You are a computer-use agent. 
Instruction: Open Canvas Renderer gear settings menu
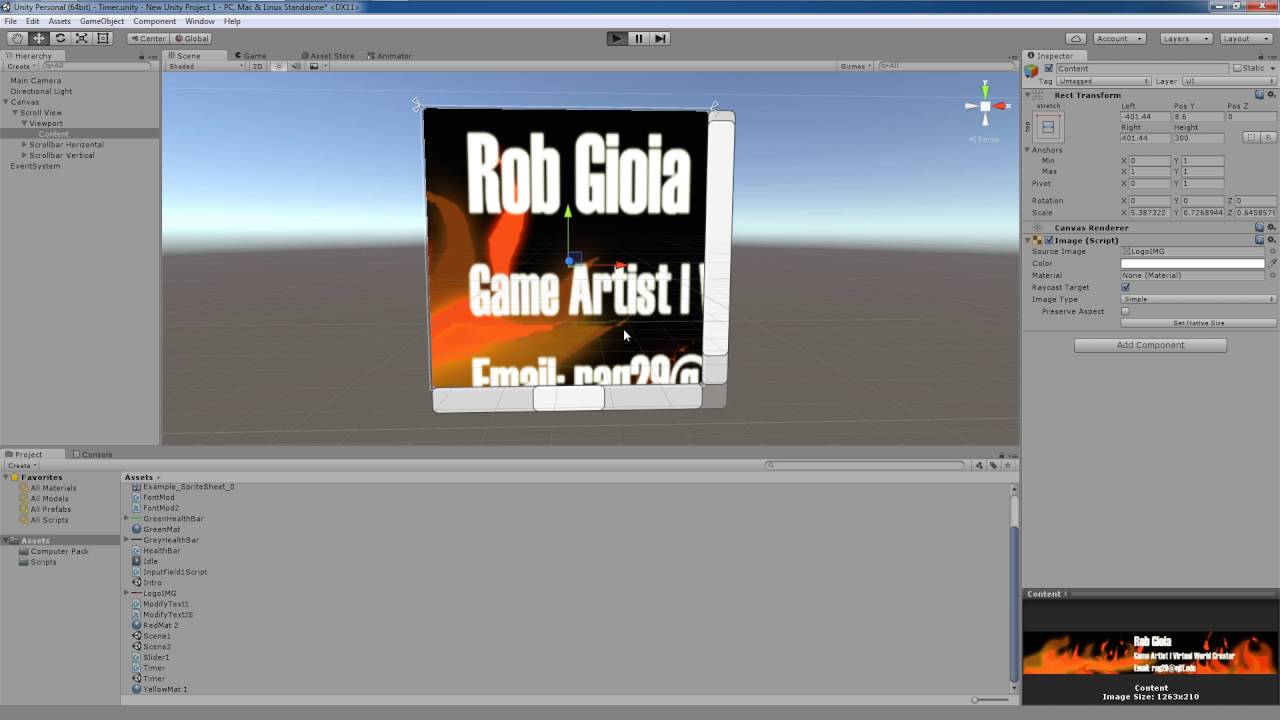(x=1272, y=227)
